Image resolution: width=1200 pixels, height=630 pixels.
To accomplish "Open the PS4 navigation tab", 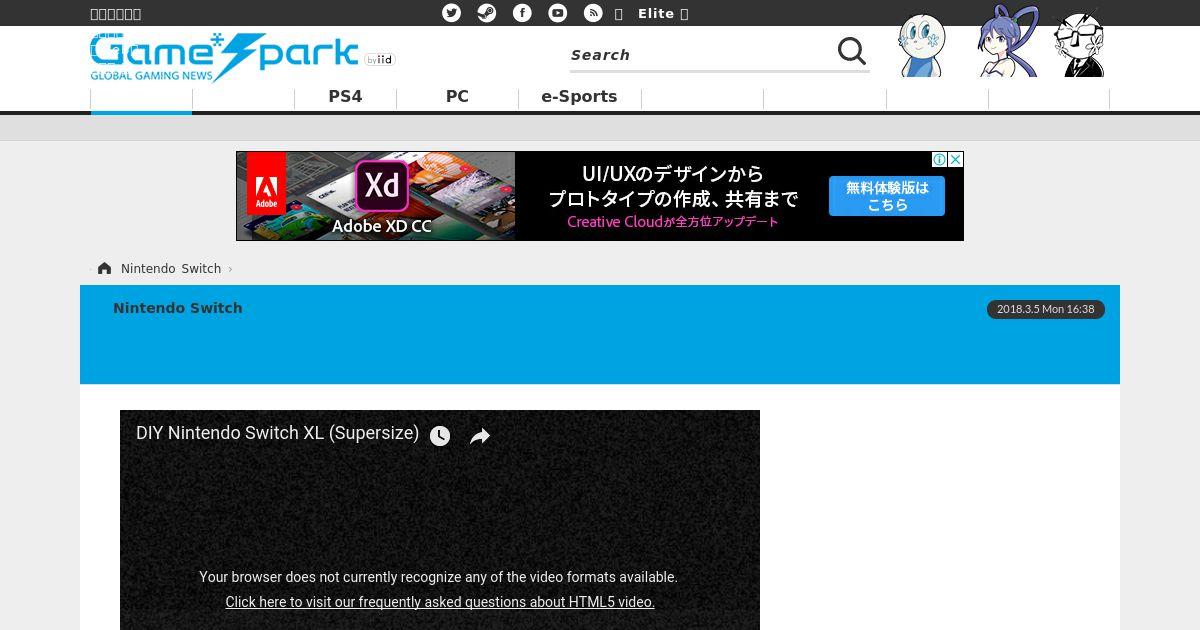I will [x=345, y=97].
